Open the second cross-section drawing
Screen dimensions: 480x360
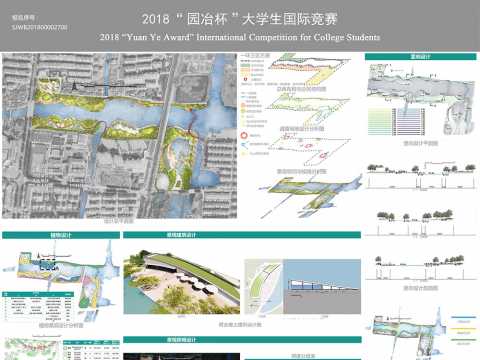[420, 223]
